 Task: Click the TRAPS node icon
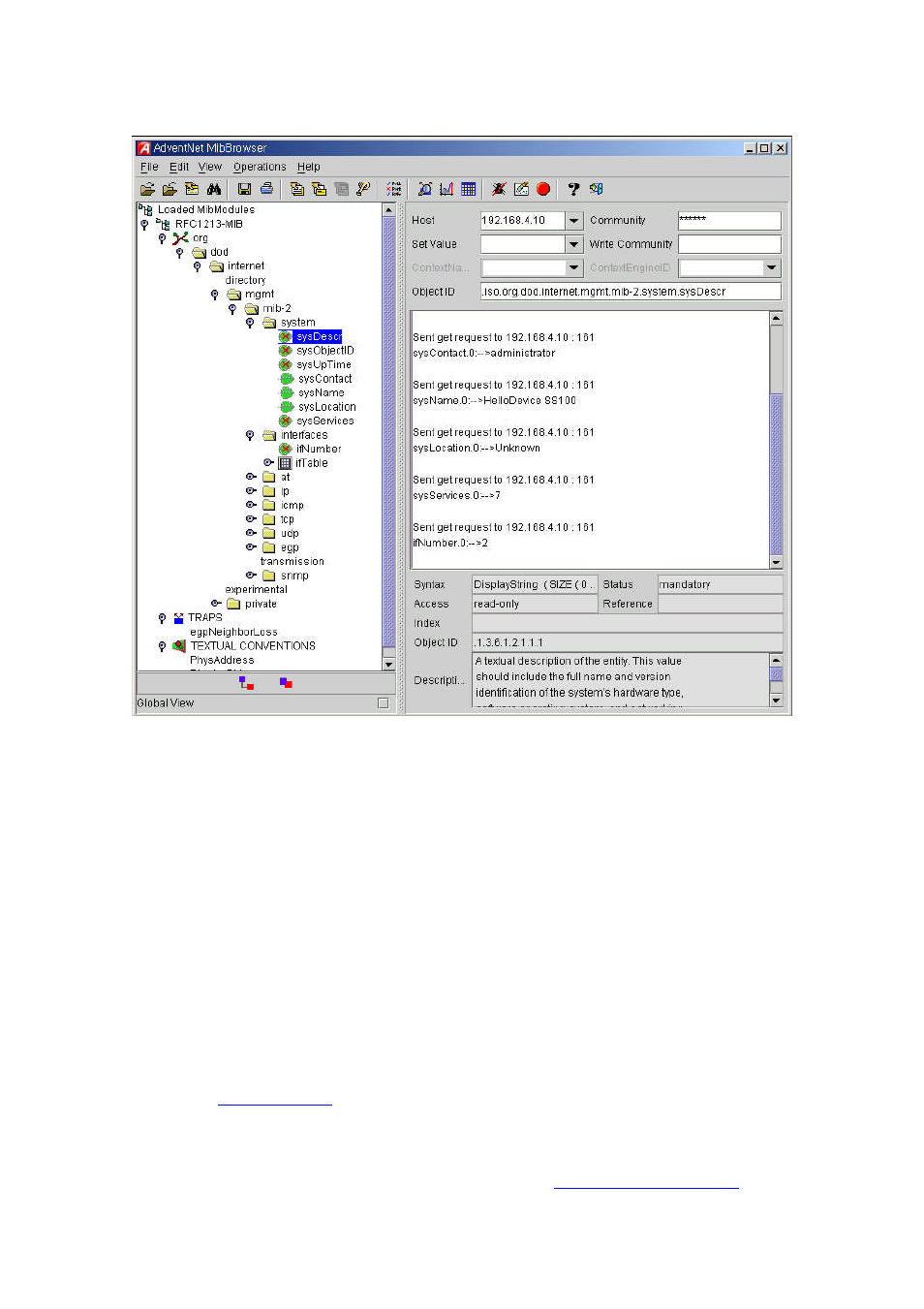(179, 617)
